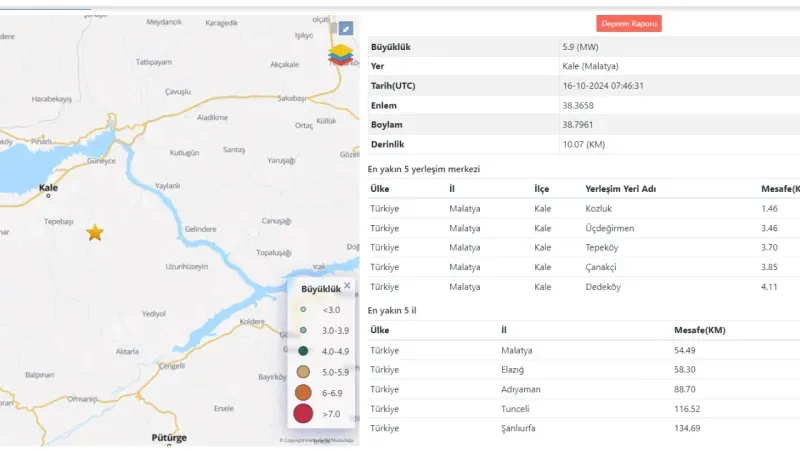Click the Kale town label on map

coord(46,188)
